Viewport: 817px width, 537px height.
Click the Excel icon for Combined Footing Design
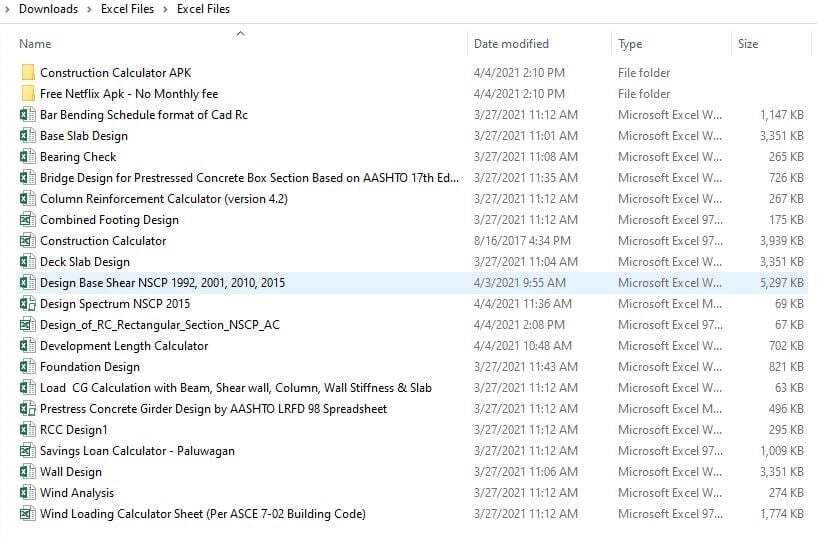pos(27,220)
